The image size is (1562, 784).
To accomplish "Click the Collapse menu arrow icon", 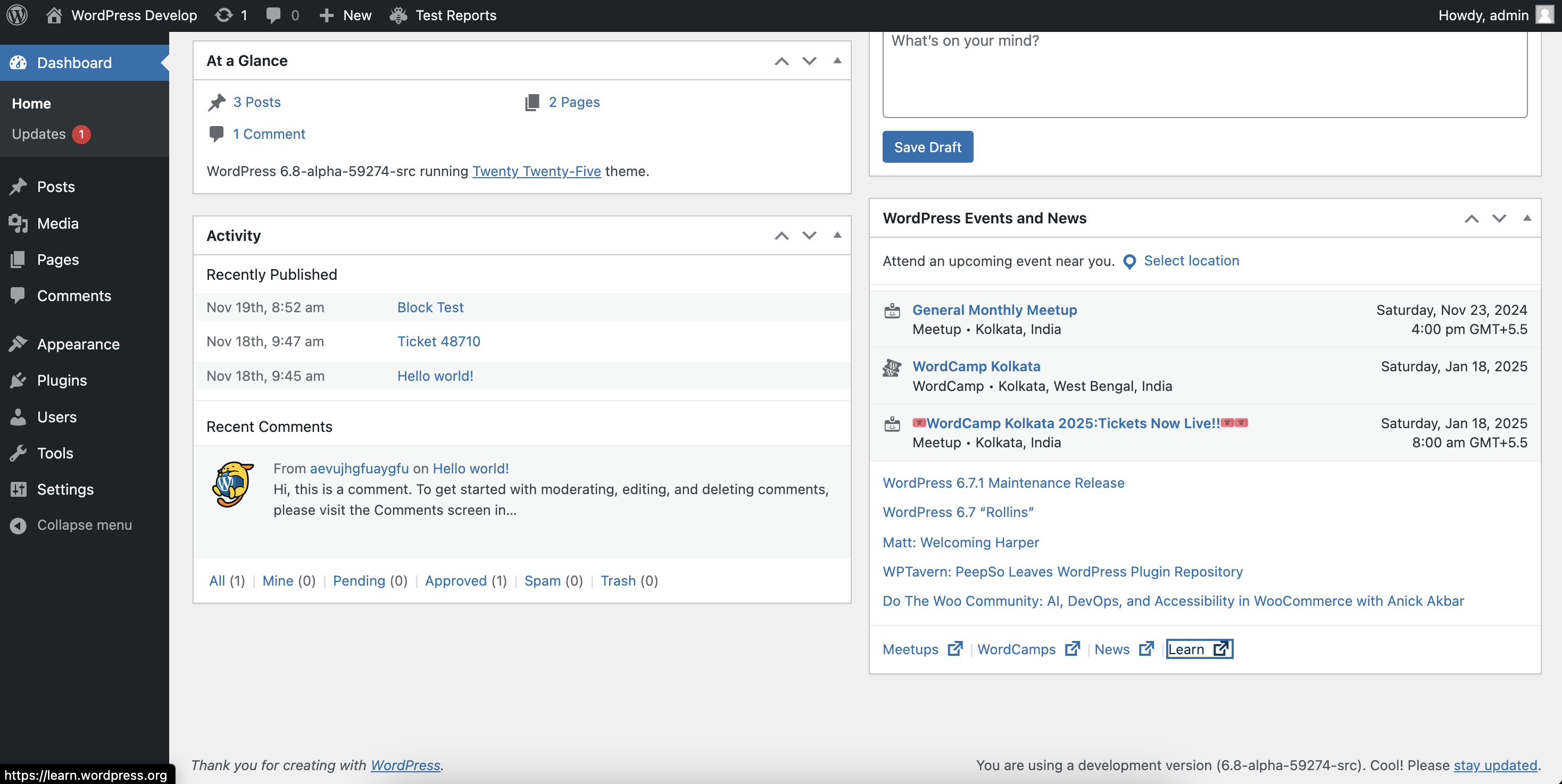I will [18, 525].
